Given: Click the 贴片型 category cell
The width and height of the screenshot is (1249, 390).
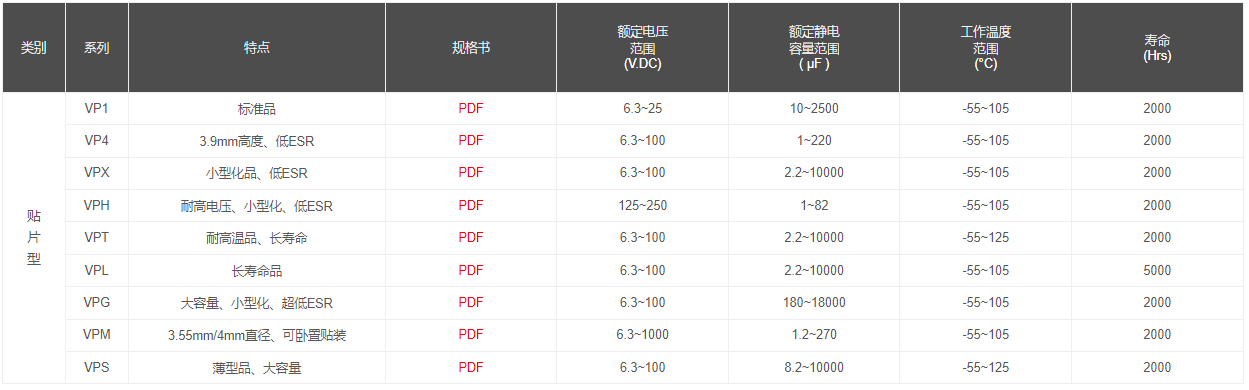Looking at the screenshot, I should click(x=34, y=238).
